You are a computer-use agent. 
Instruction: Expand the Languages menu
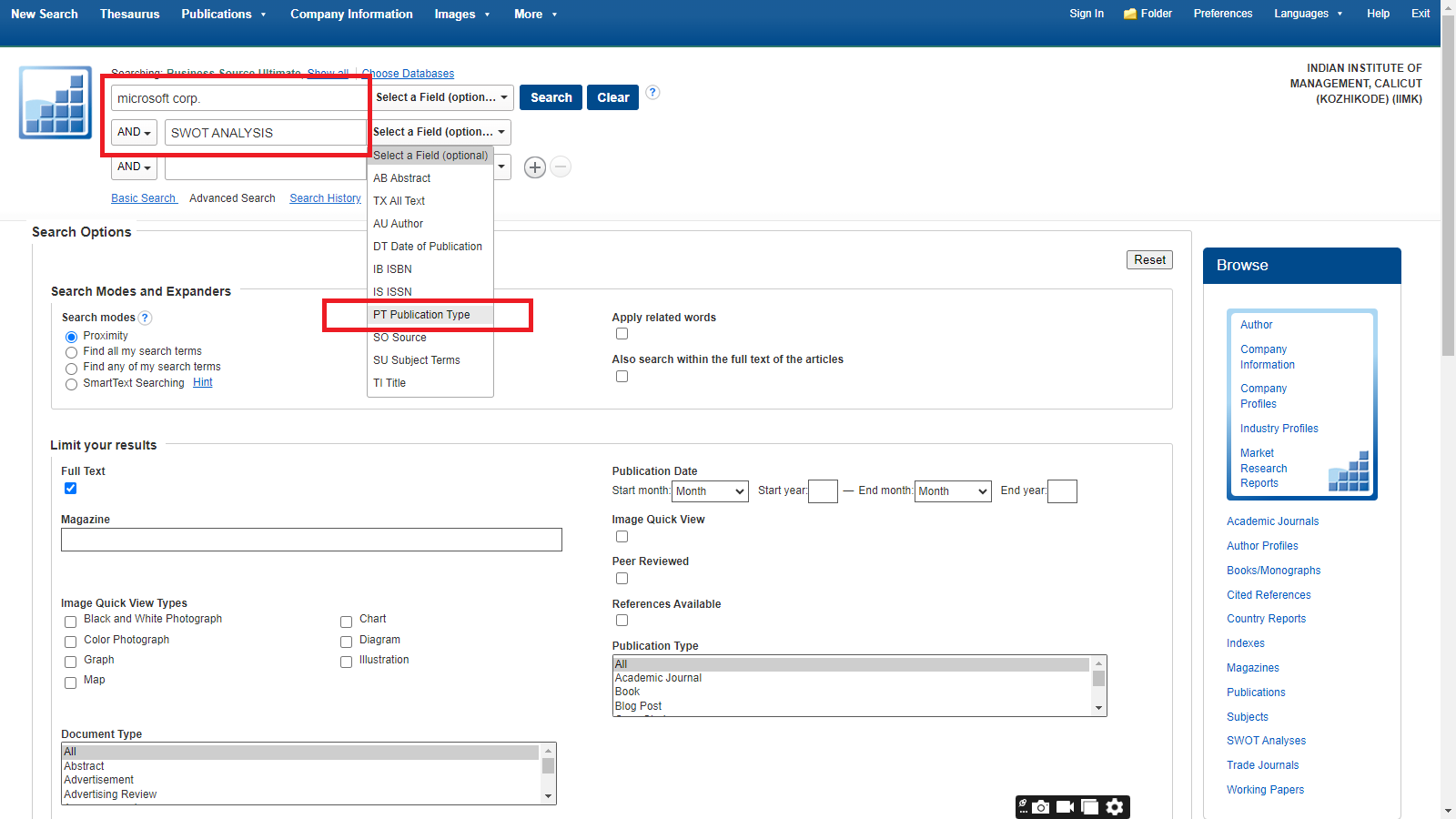(1308, 14)
